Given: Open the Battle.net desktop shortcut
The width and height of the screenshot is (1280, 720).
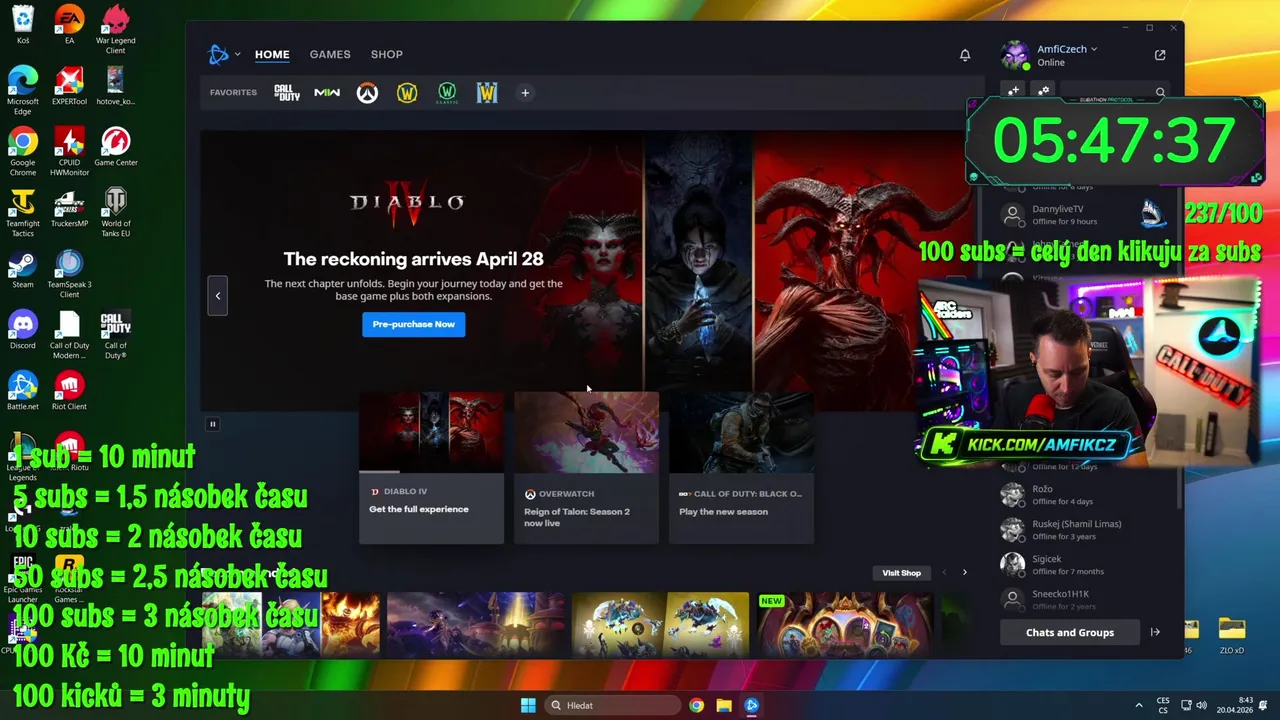Looking at the screenshot, I should 22,391.
